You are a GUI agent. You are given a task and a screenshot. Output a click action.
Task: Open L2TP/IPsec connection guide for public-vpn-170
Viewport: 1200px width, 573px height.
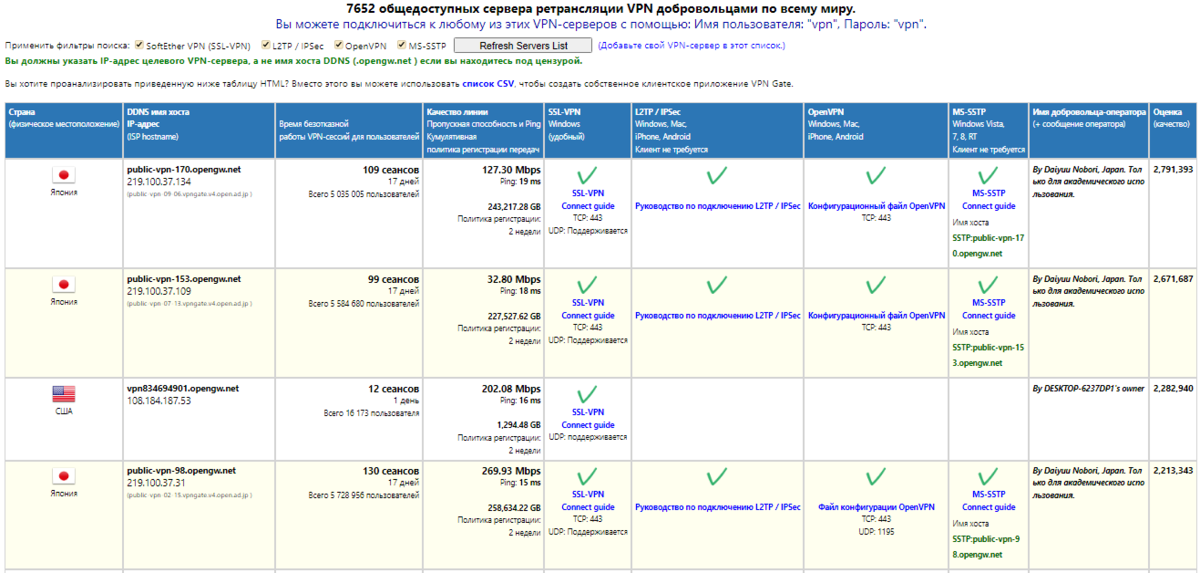[717, 206]
